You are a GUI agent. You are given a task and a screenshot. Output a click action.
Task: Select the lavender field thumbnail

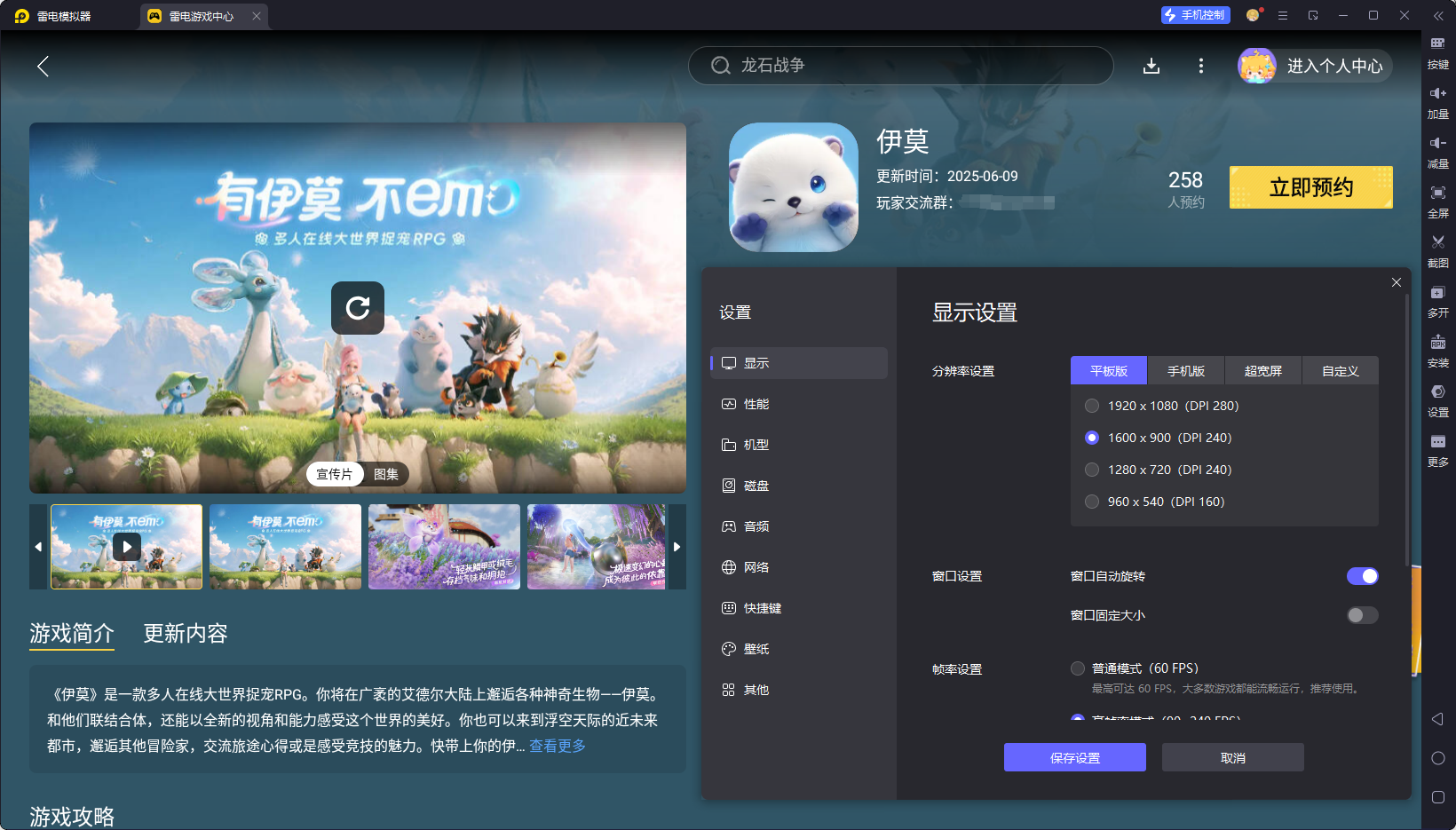(x=445, y=547)
